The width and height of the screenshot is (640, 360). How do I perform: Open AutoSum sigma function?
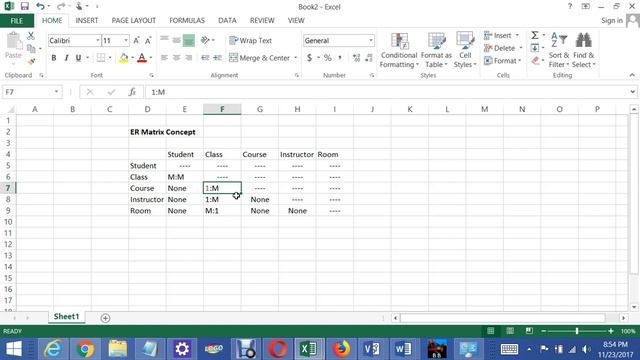pos(535,36)
